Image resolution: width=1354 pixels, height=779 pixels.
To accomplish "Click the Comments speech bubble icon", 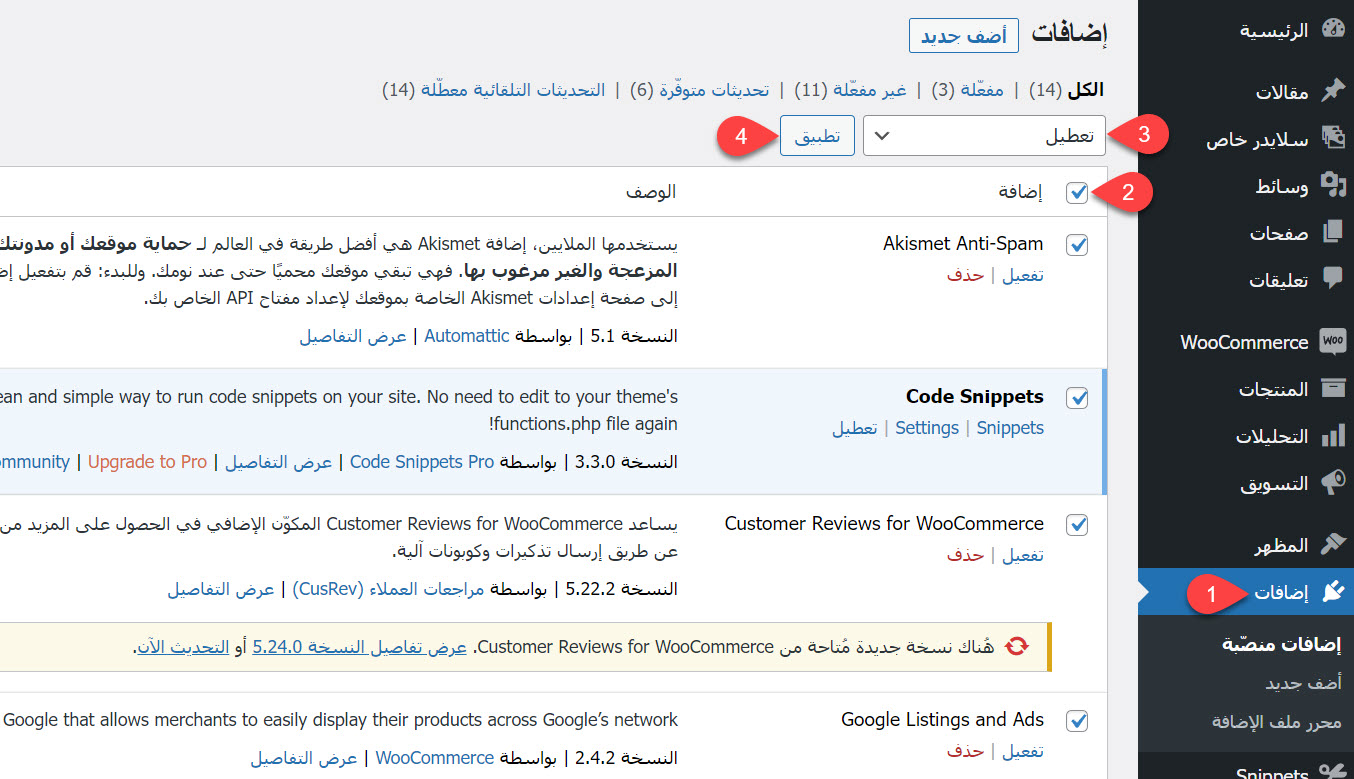I will (1333, 279).
